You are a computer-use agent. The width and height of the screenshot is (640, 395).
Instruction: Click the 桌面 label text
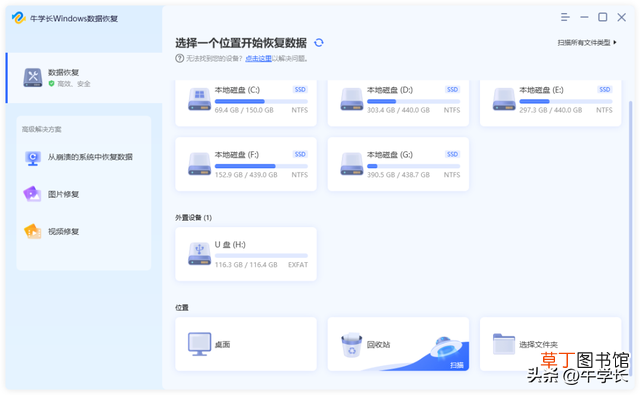222,345
